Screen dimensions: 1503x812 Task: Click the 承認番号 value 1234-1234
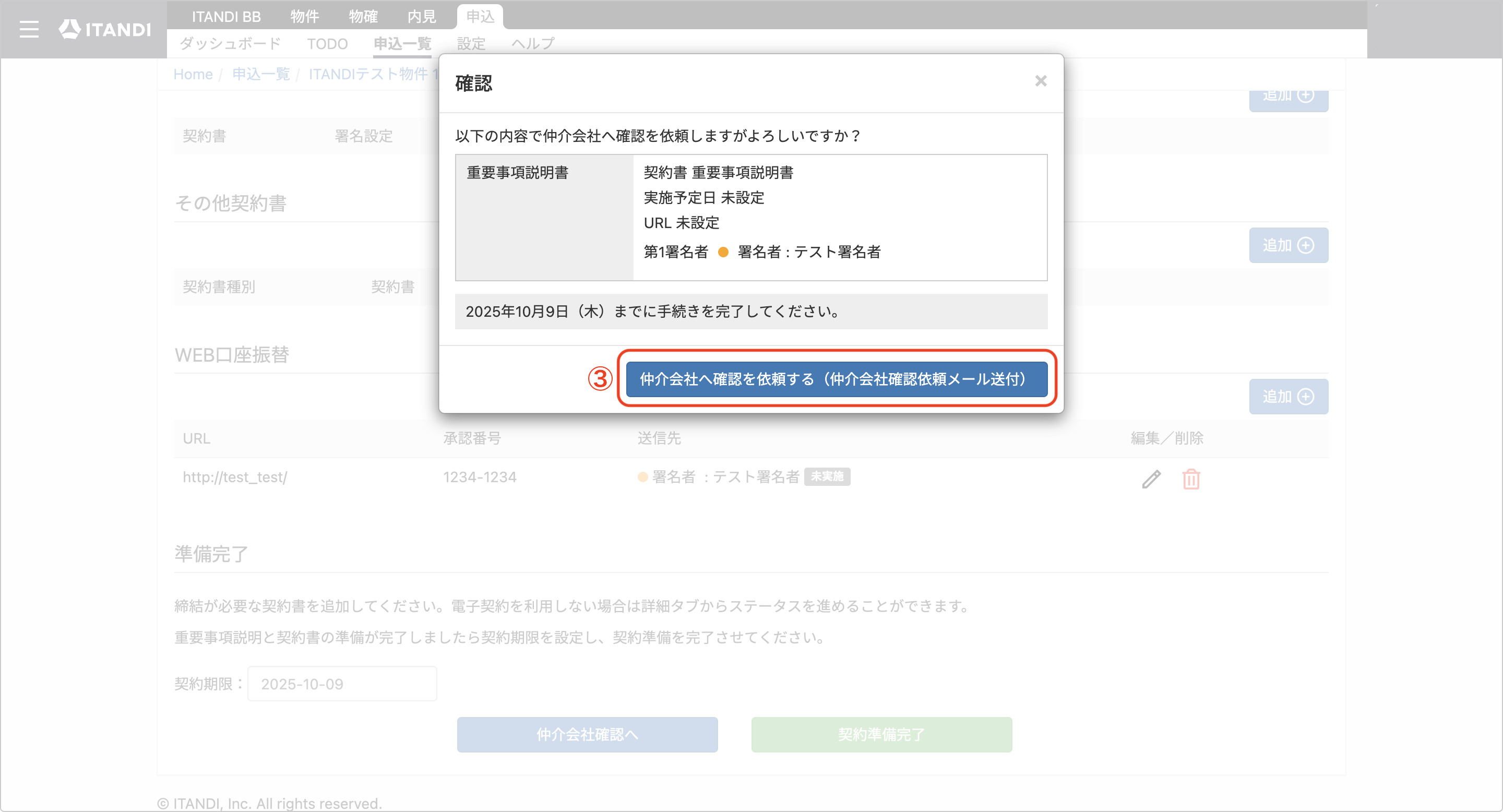[x=480, y=477]
